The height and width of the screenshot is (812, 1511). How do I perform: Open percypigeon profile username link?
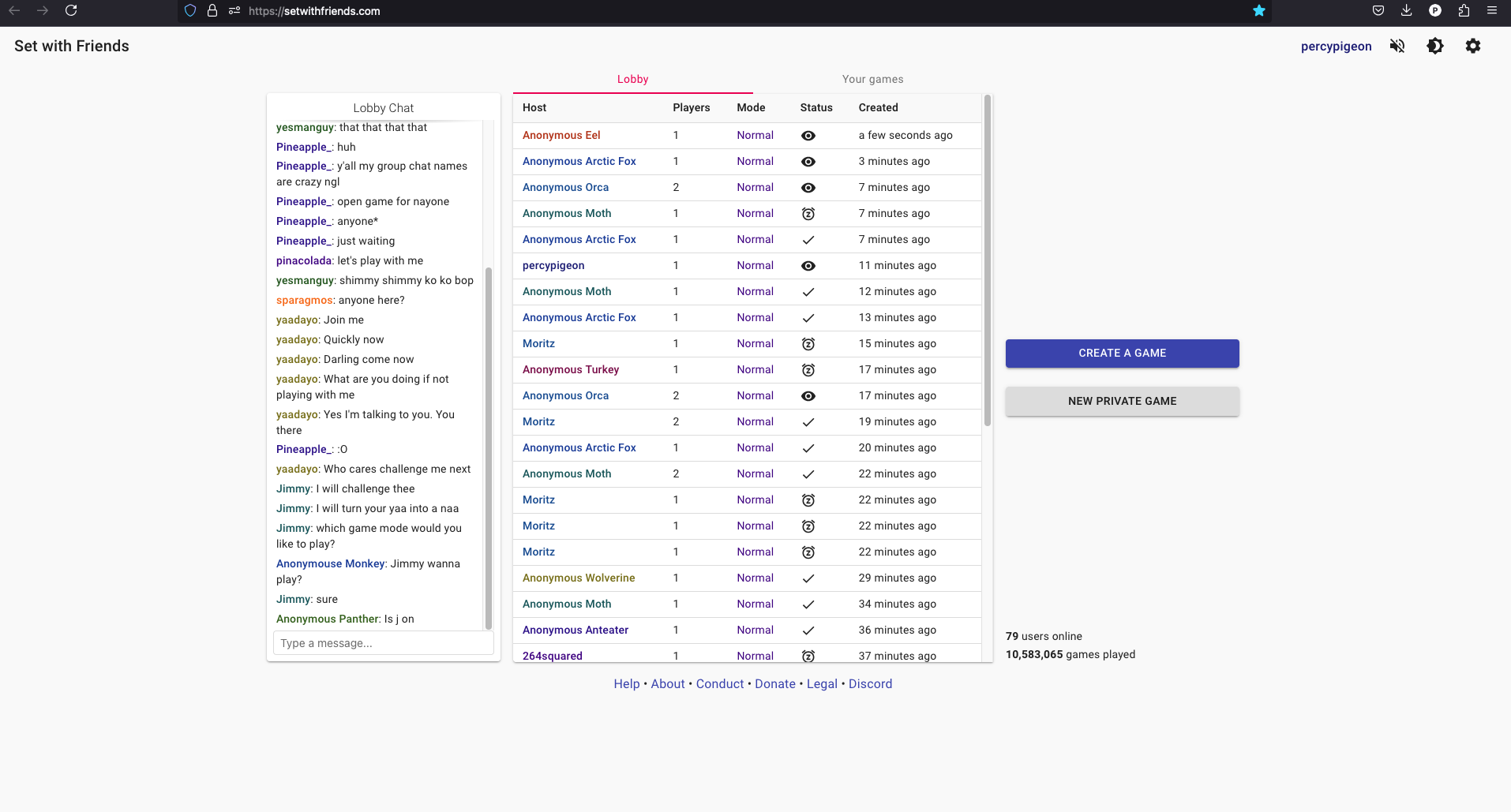1336,47
